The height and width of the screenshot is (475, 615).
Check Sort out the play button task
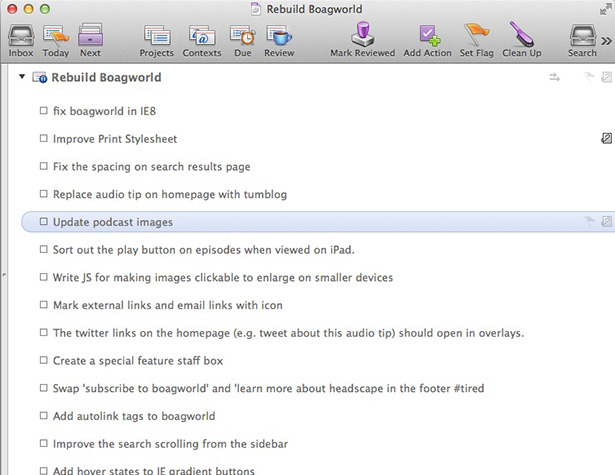click(x=44, y=249)
